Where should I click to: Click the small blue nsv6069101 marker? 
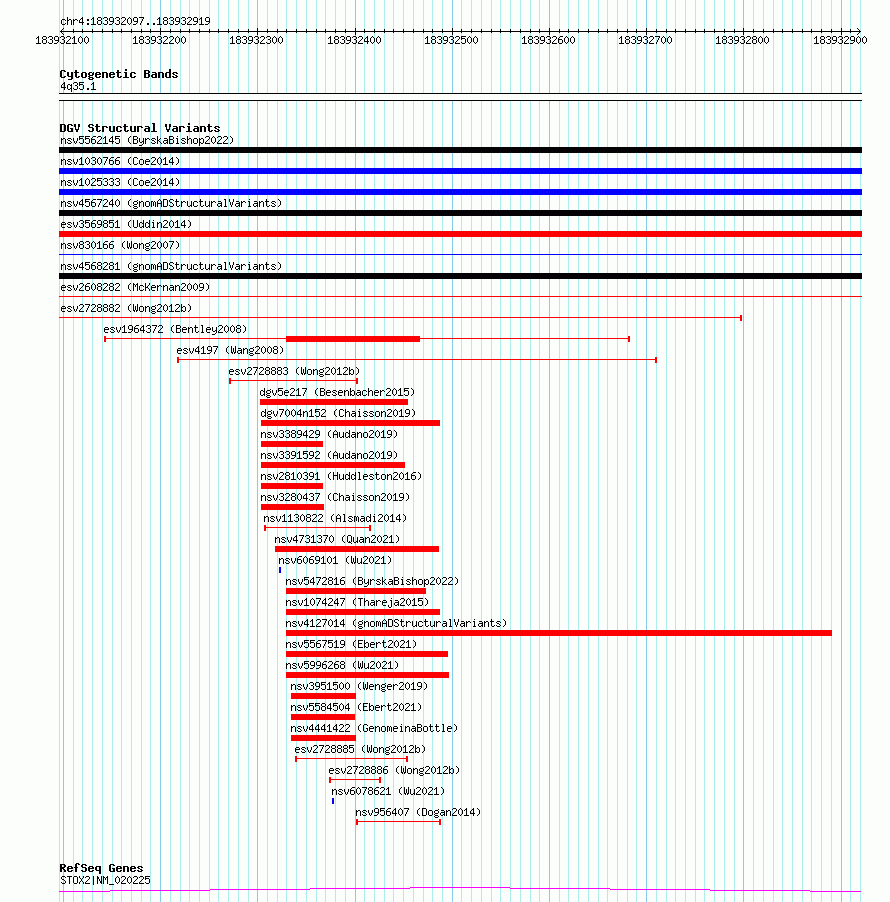coord(280,570)
